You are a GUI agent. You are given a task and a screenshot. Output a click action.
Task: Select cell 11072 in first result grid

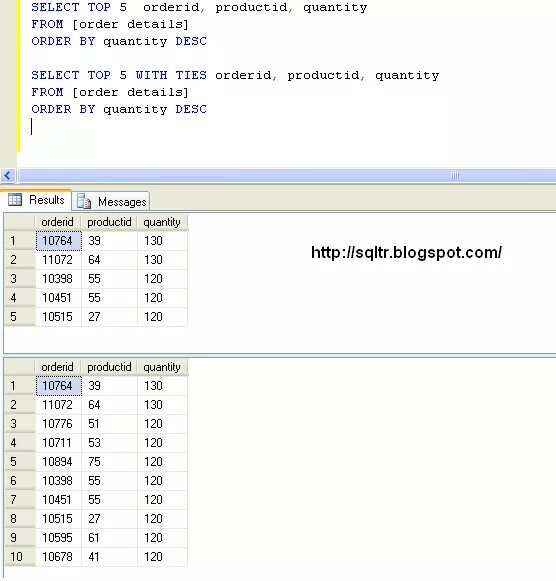point(59,260)
